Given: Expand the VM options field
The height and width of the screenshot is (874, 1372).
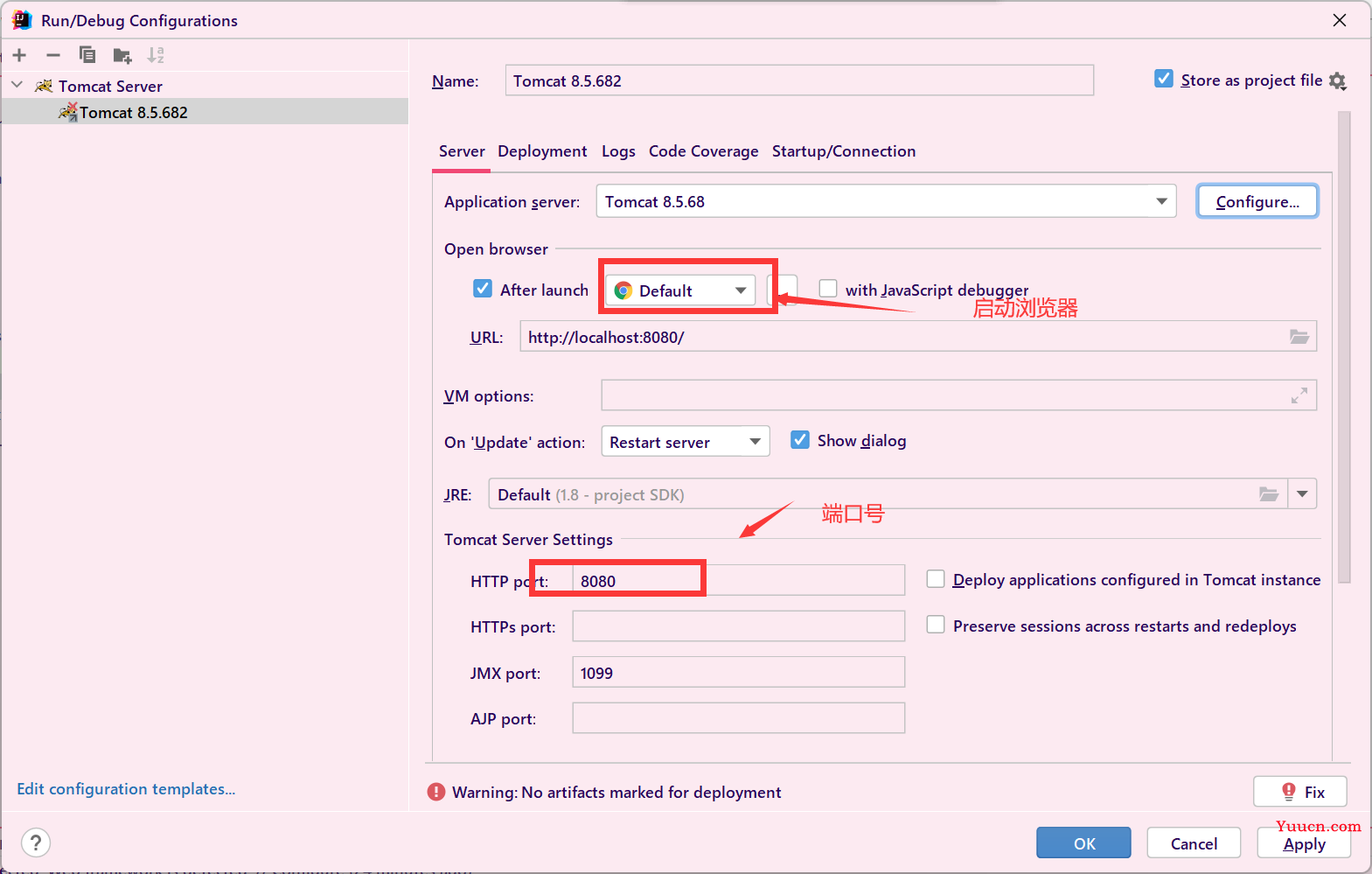Looking at the screenshot, I should click(1299, 395).
